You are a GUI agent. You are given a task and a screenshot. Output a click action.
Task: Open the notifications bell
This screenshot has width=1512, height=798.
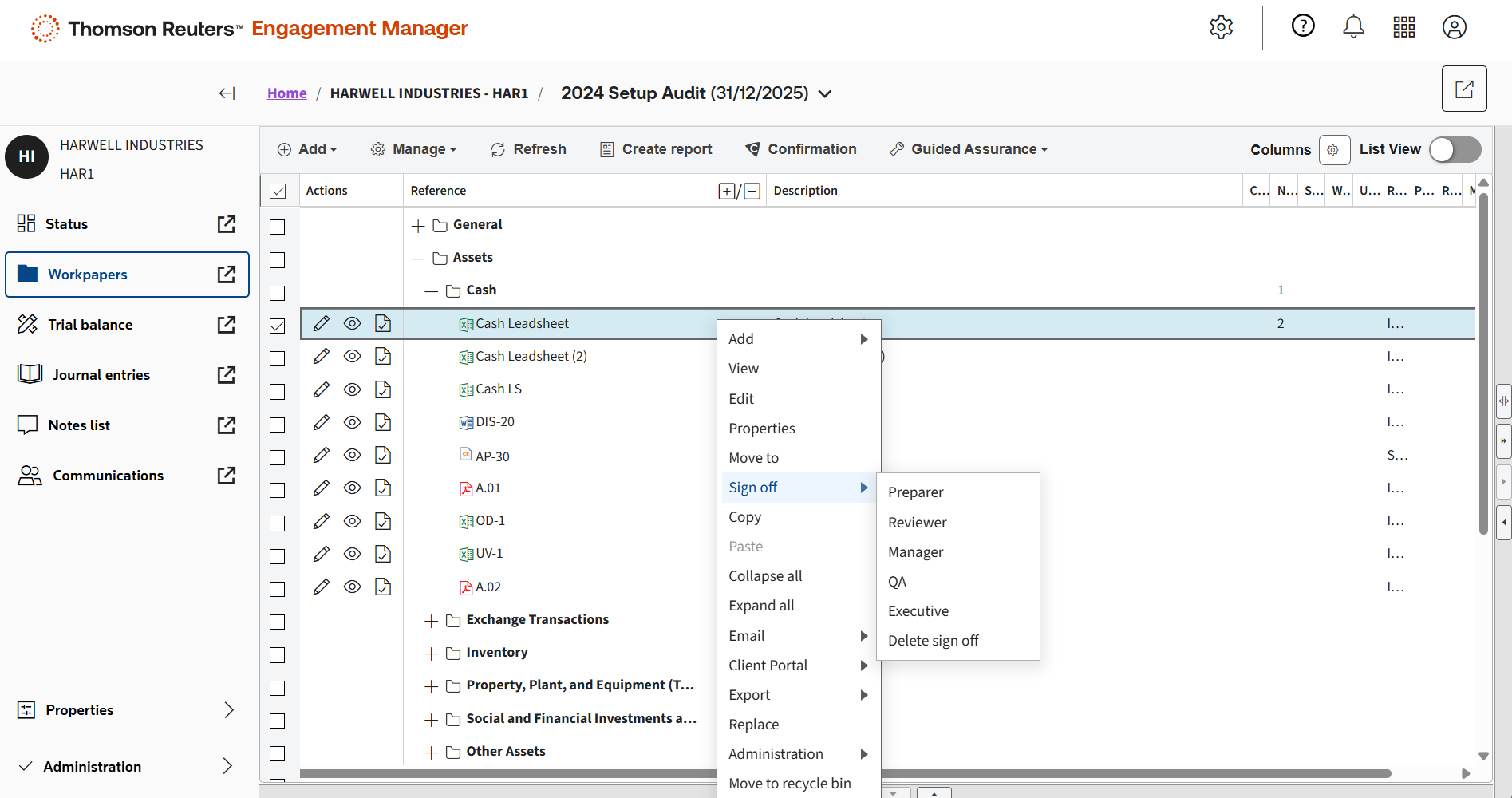[x=1353, y=27]
